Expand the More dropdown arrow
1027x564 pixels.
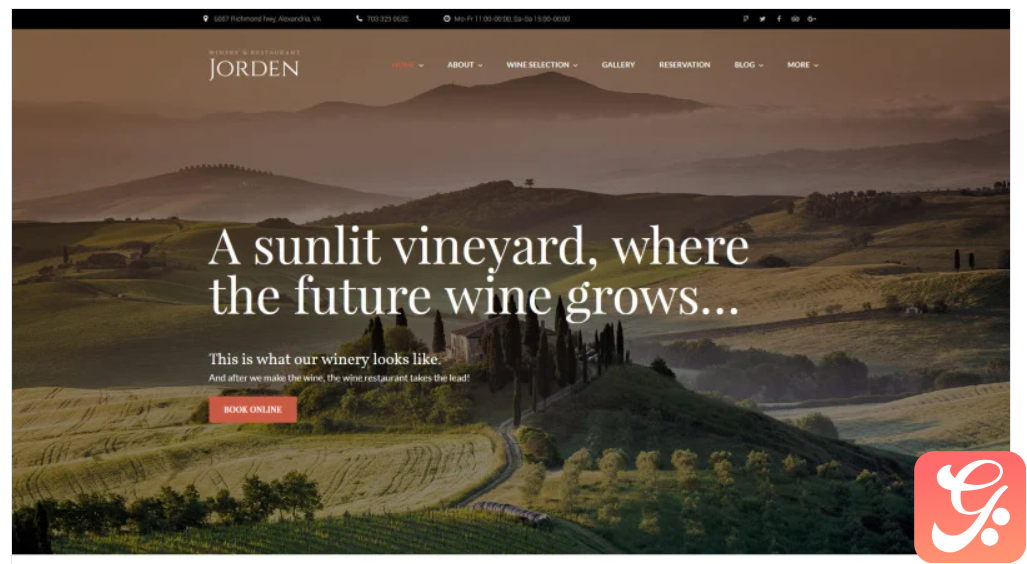[x=815, y=66]
